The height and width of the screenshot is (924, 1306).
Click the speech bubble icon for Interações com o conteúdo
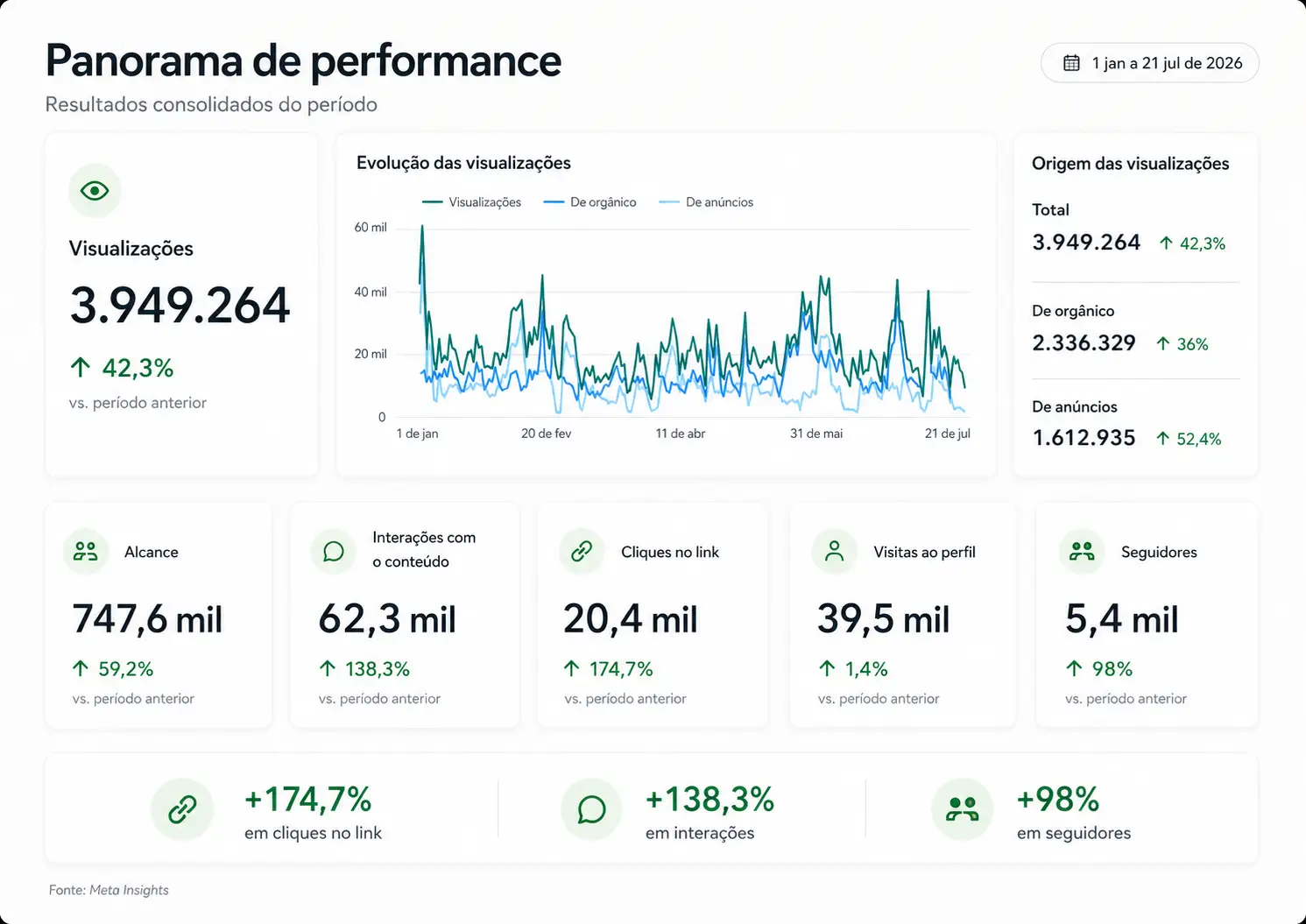pos(334,551)
